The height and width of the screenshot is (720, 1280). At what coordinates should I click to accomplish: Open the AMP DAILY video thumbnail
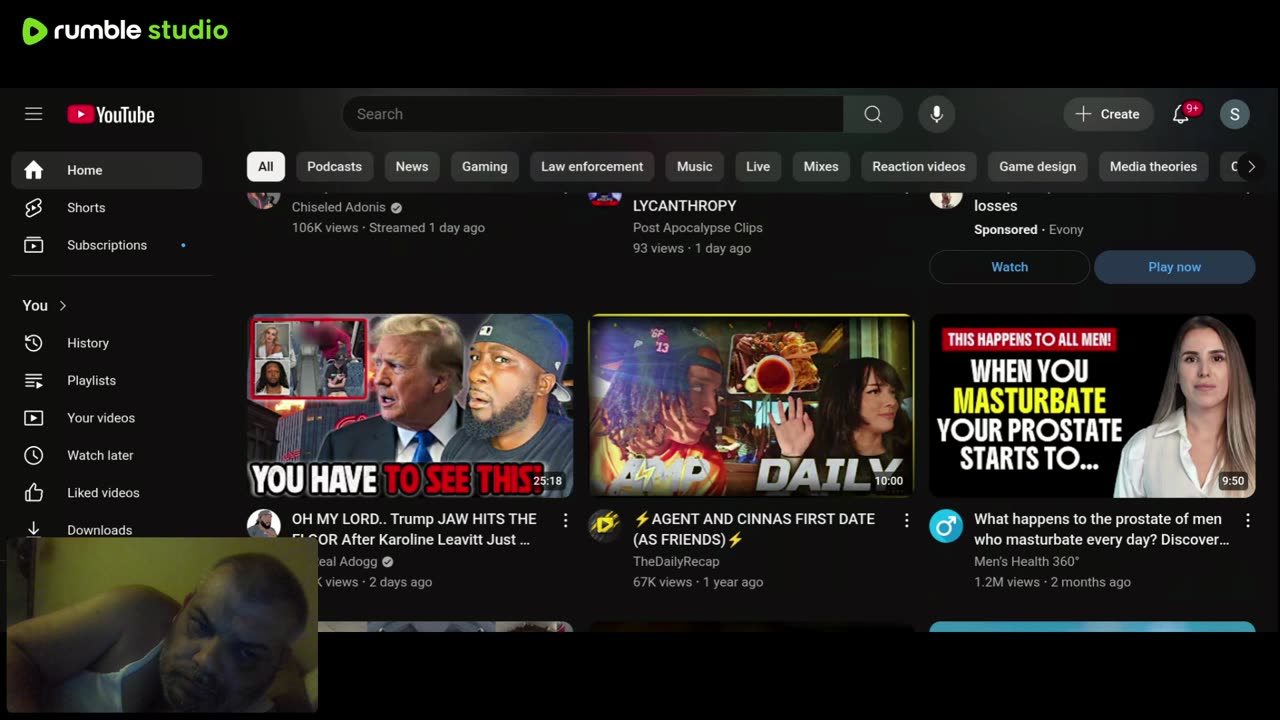coord(751,406)
